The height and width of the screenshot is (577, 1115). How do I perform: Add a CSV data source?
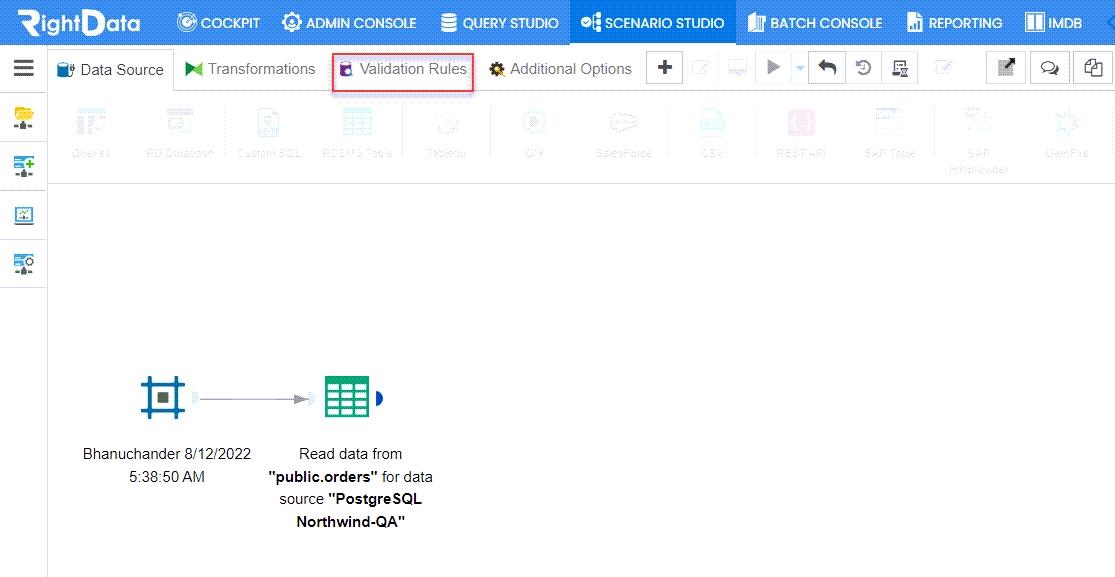click(712, 128)
